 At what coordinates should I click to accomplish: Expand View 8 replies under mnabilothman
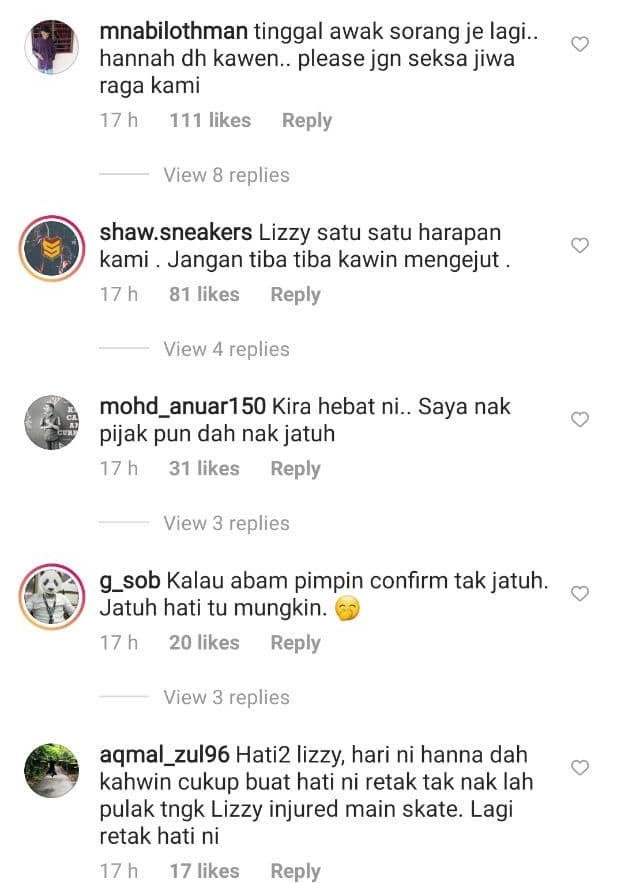(x=226, y=175)
